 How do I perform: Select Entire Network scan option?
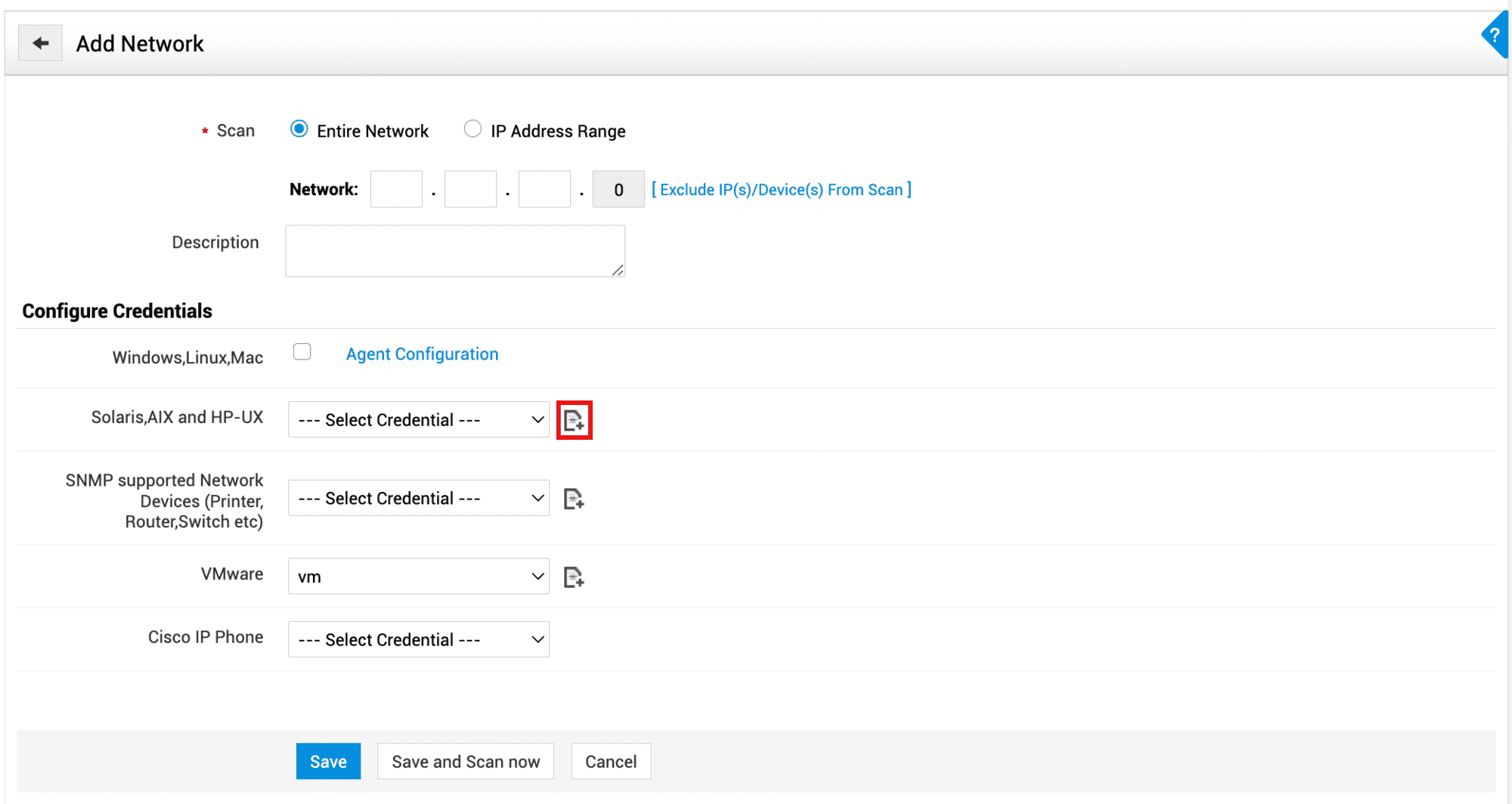[x=299, y=129]
